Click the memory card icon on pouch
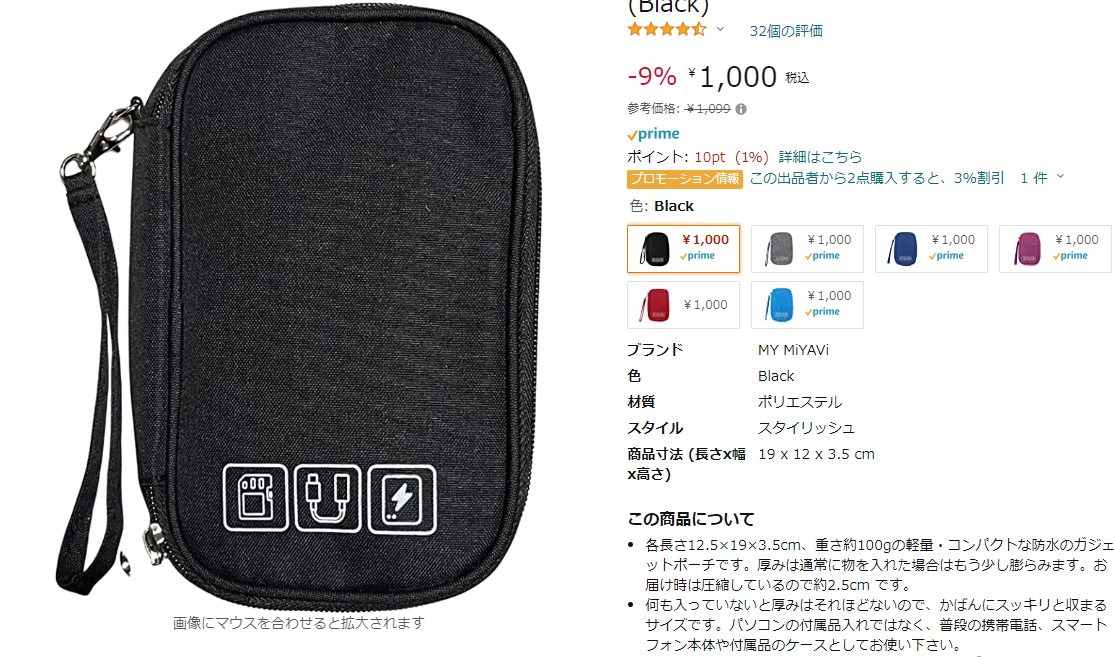Screen dimensions: 1115x657 point(255,498)
